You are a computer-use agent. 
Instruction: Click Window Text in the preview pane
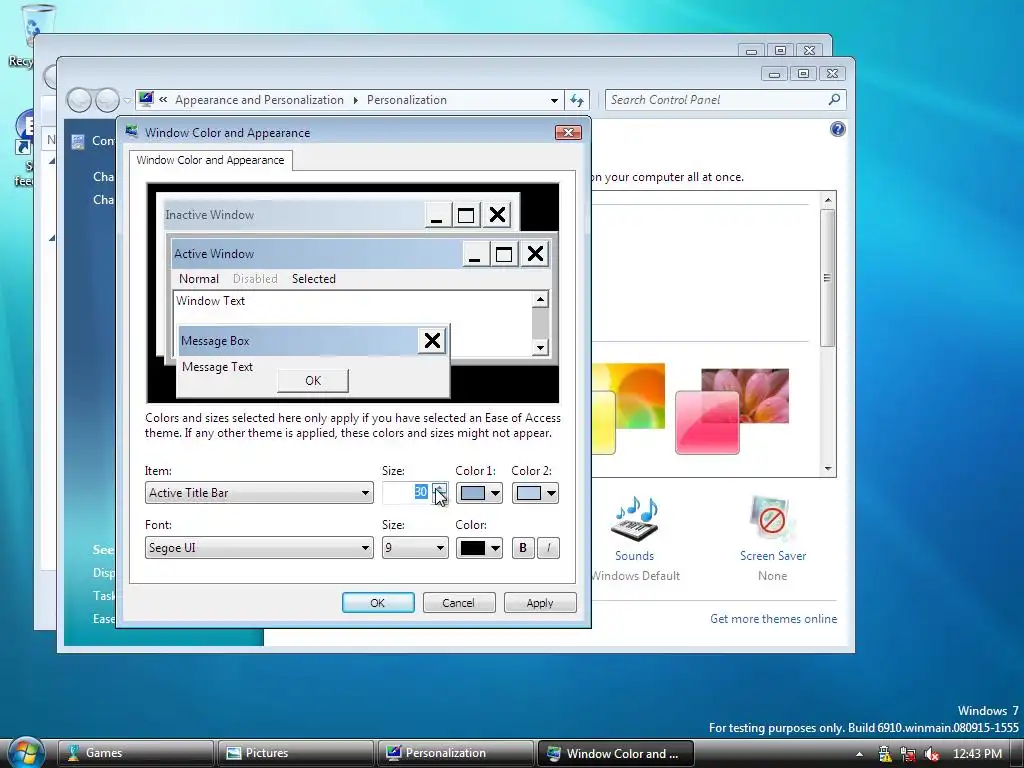click(x=210, y=301)
